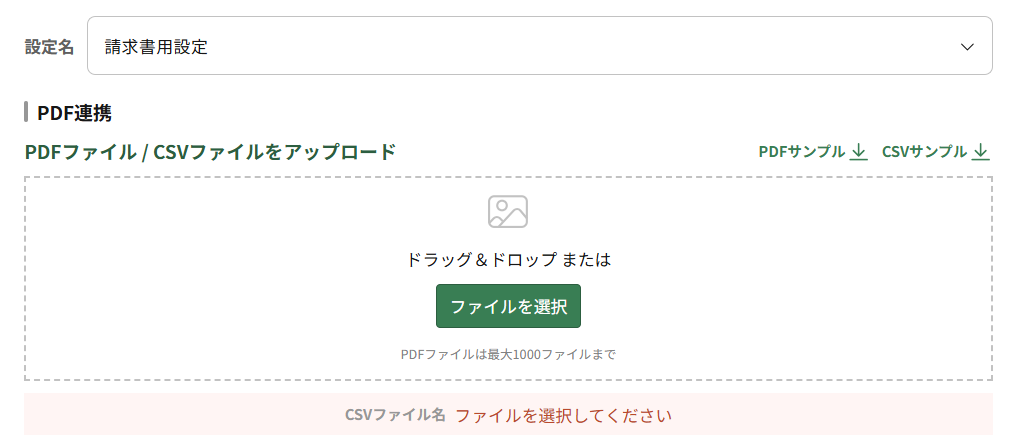The width and height of the screenshot is (1020, 446).
Task: Click the dashed border of the upload drop zone
Action: coord(25,280)
